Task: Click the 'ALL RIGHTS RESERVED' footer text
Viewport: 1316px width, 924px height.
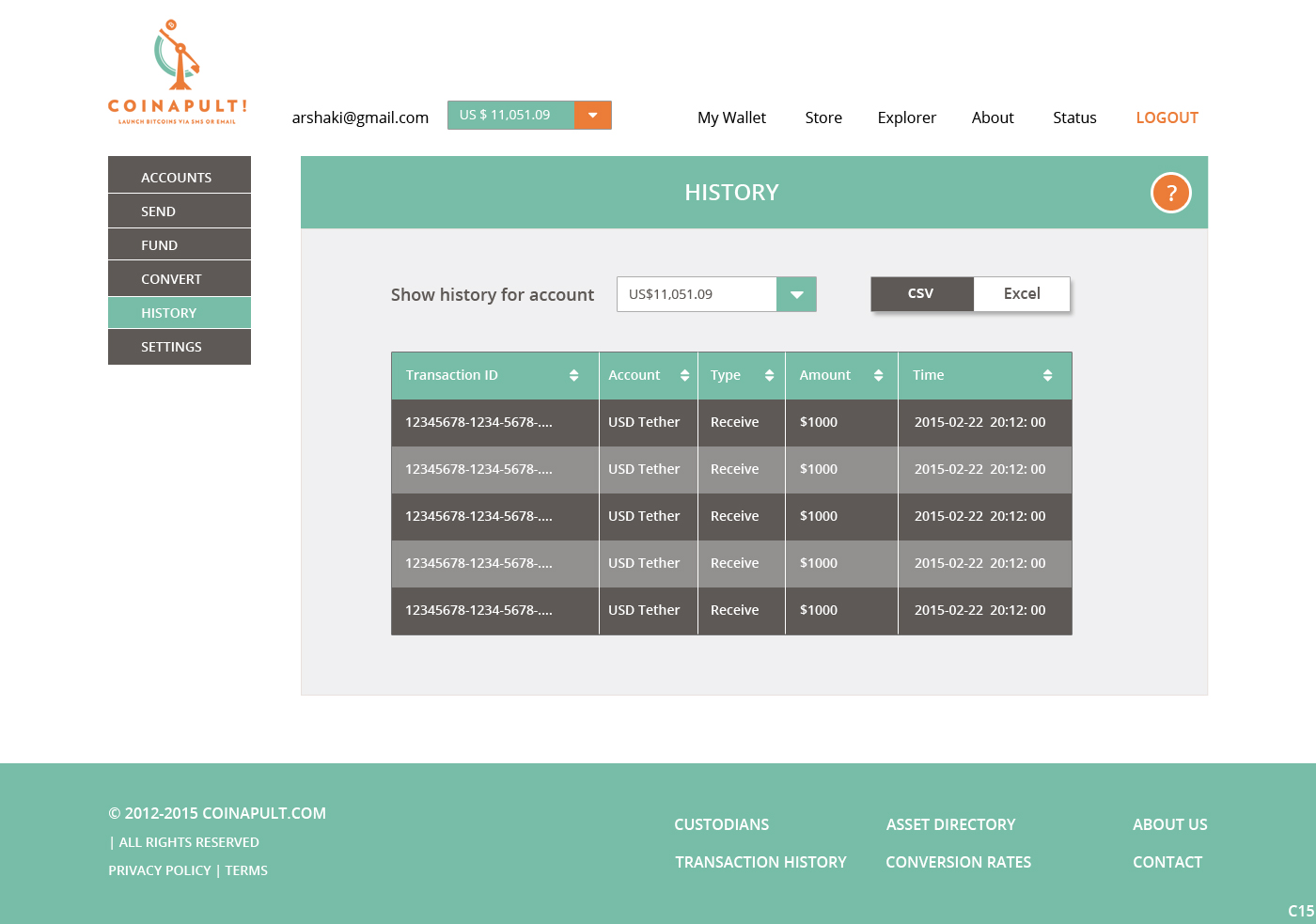Action: coord(189,842)
